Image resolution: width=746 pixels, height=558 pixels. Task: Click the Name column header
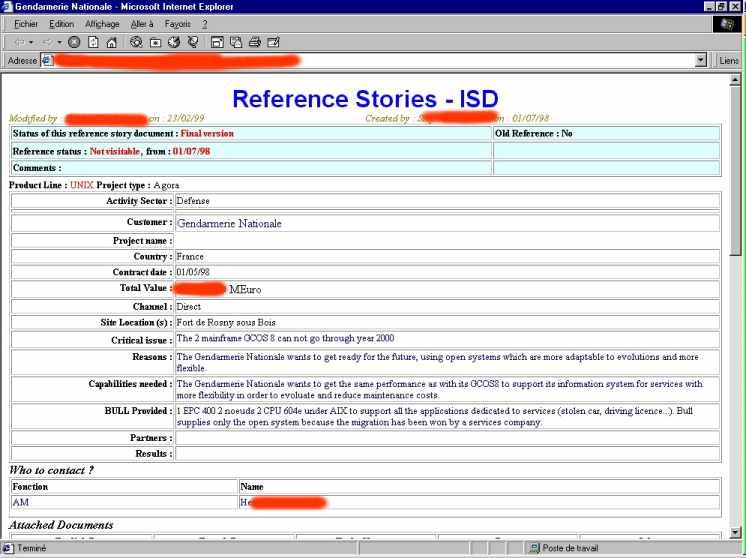coord(252,487)
